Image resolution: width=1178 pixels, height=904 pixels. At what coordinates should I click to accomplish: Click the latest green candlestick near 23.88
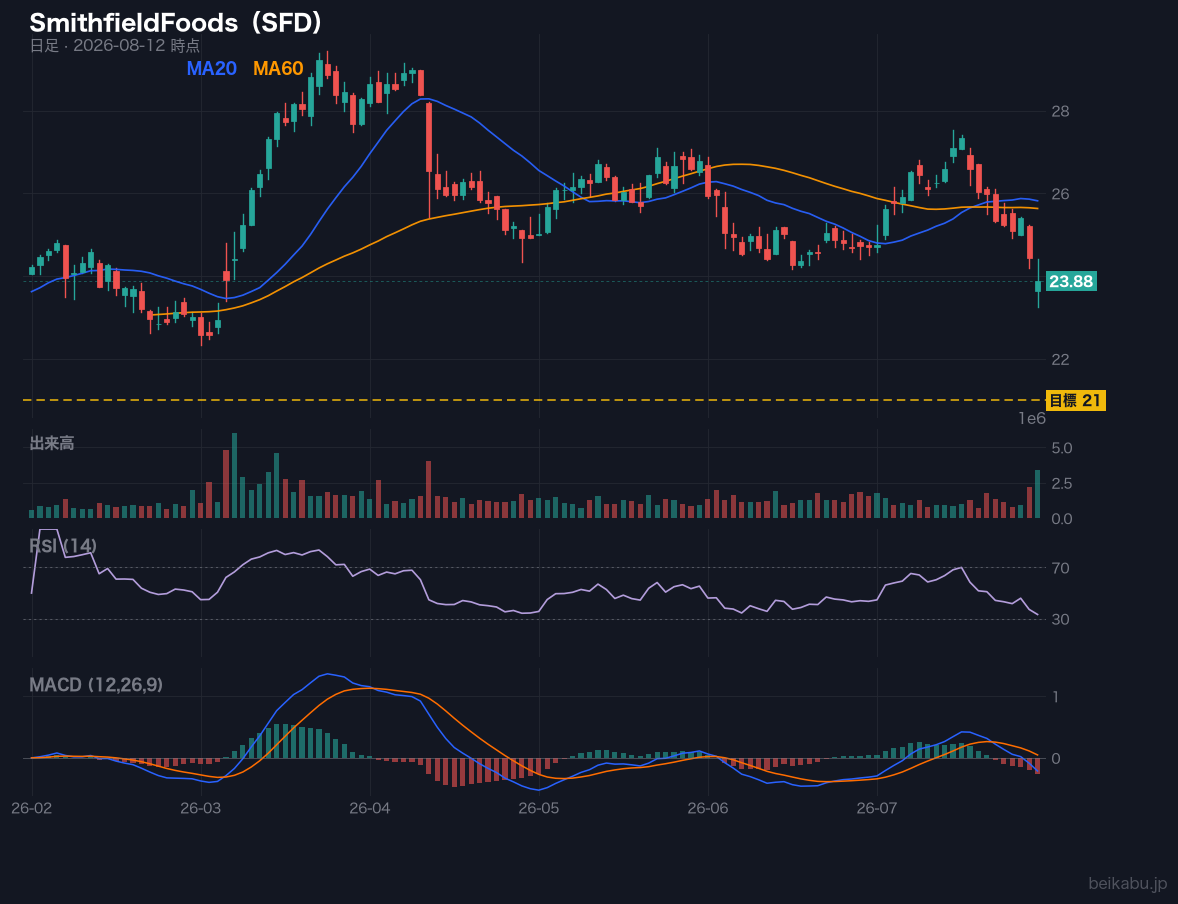coord(1038,286)
